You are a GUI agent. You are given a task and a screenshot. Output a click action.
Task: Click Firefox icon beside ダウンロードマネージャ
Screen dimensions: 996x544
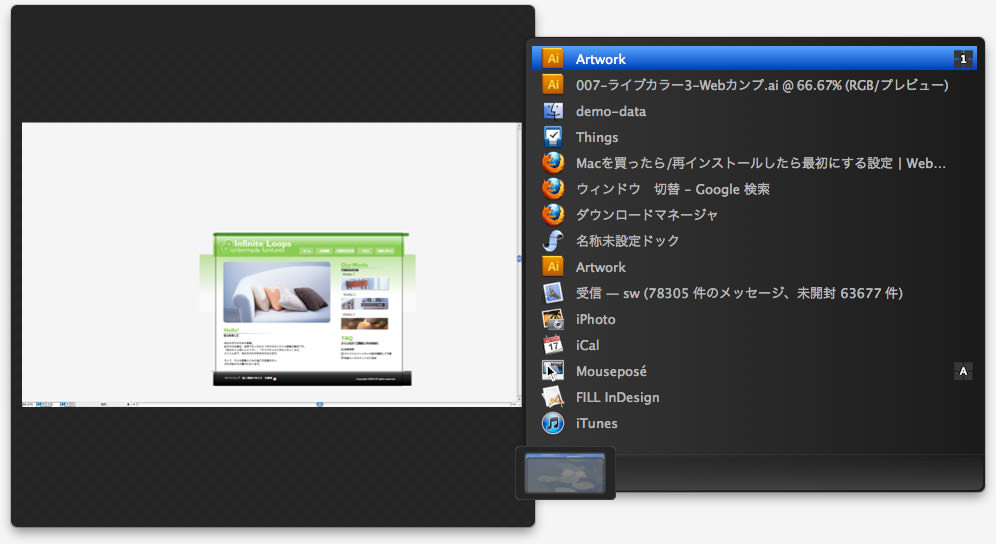point(553,215)
